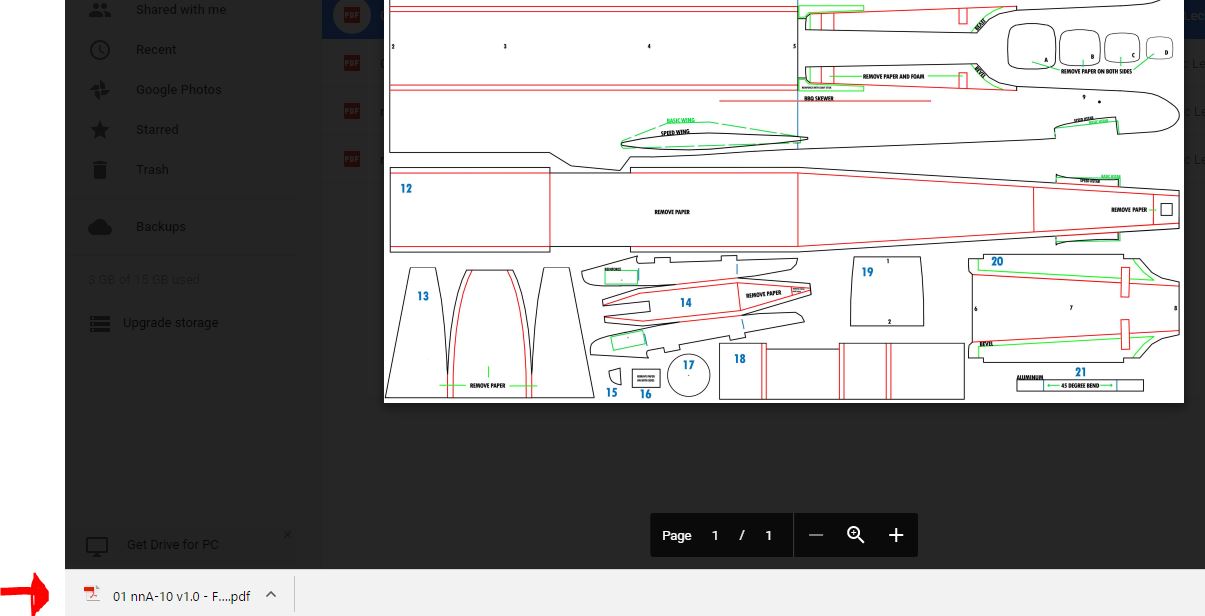Click the Upgrade storage link
The width and height of the screenshot is (1205, 616).
(169, 323)
